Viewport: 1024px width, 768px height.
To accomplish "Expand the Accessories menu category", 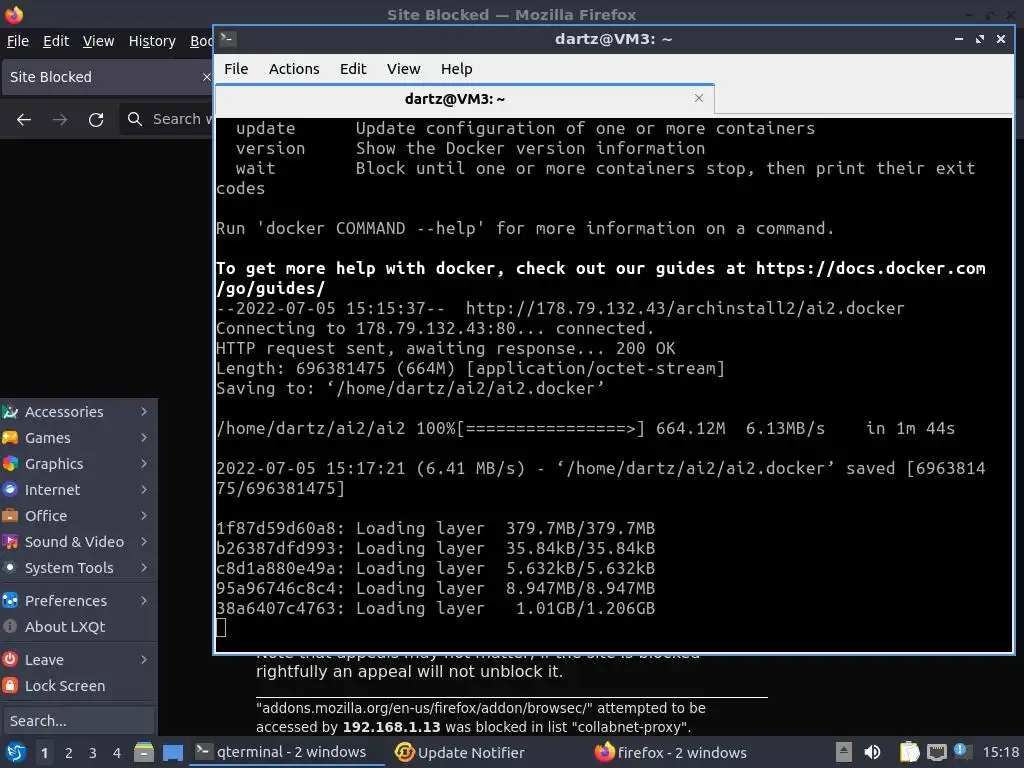I will (78, 411).
